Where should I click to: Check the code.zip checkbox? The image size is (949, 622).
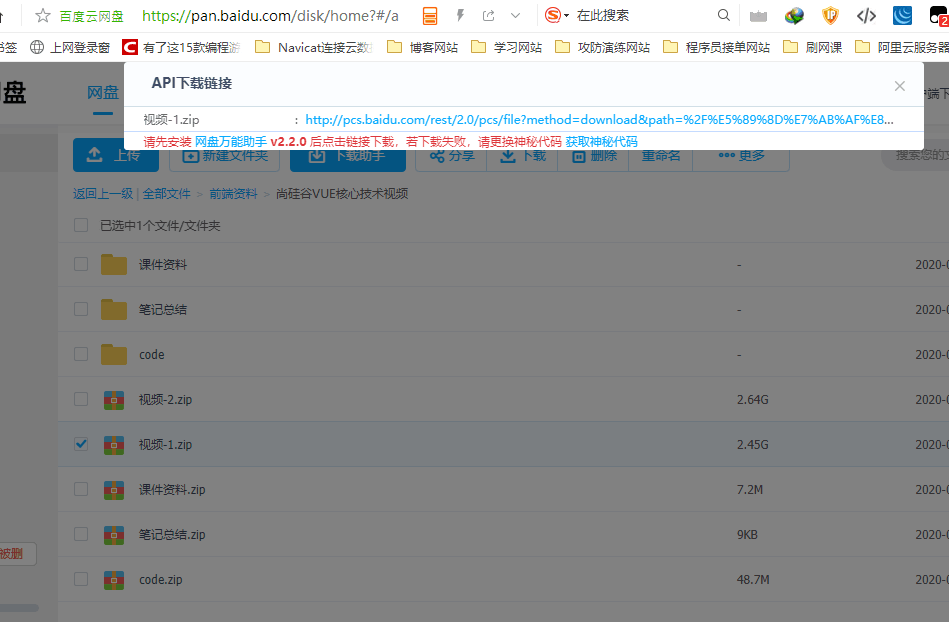tap(80, 579)
